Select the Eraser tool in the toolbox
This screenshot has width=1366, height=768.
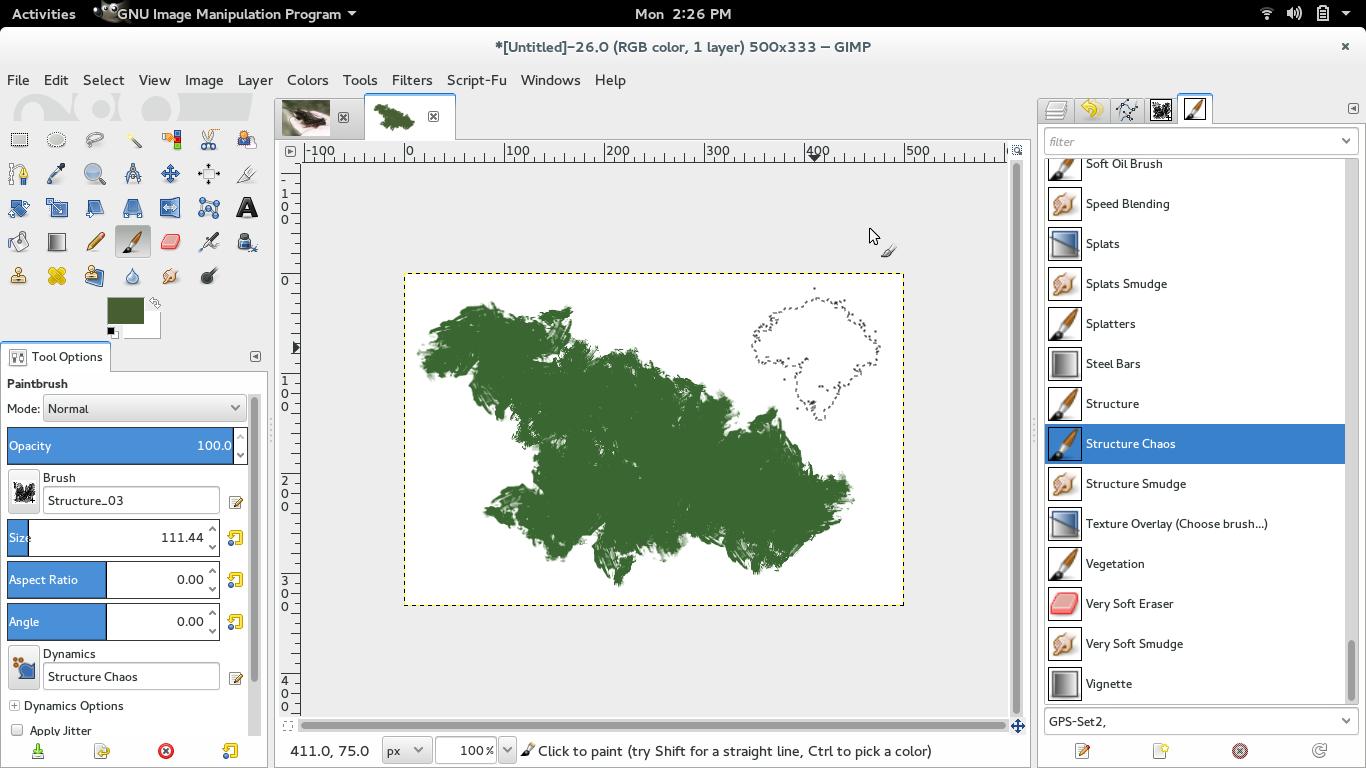(170, 242)
